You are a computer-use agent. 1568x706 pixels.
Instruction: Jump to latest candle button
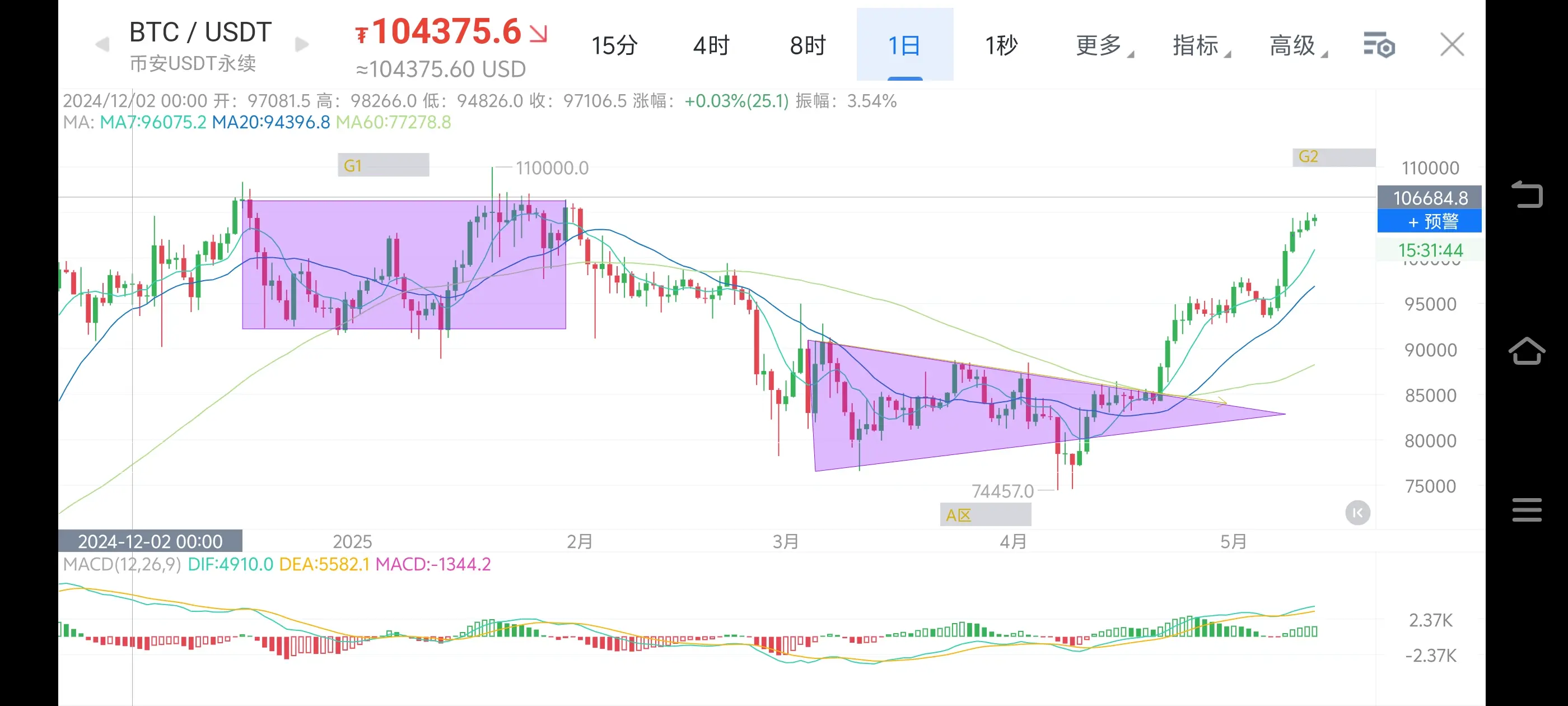[x=1357, y=513]
